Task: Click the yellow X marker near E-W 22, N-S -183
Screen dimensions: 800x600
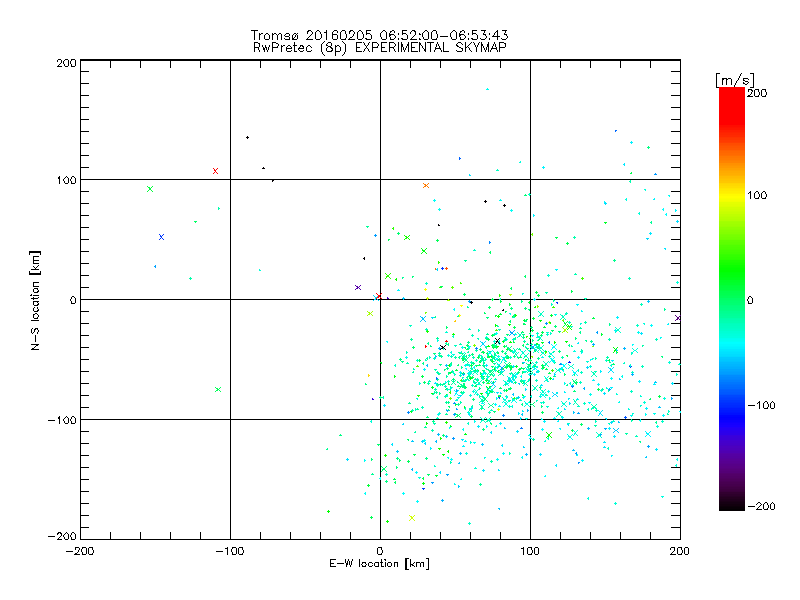Action: pos(412,518)
